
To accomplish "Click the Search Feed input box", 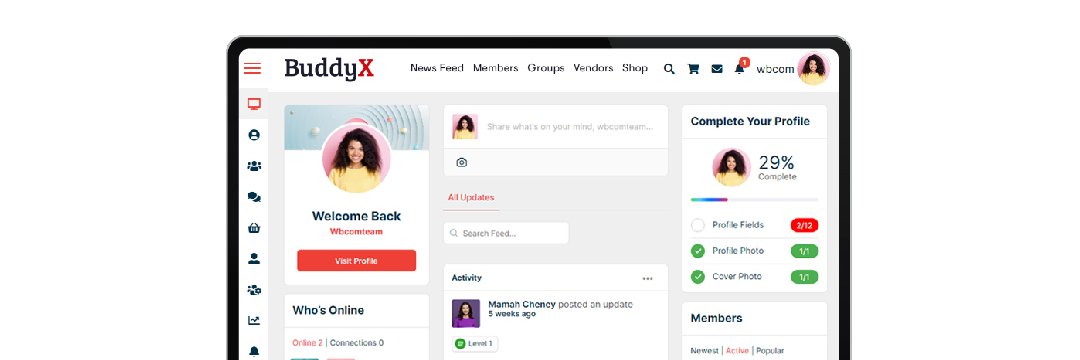I will pos(506,233).
